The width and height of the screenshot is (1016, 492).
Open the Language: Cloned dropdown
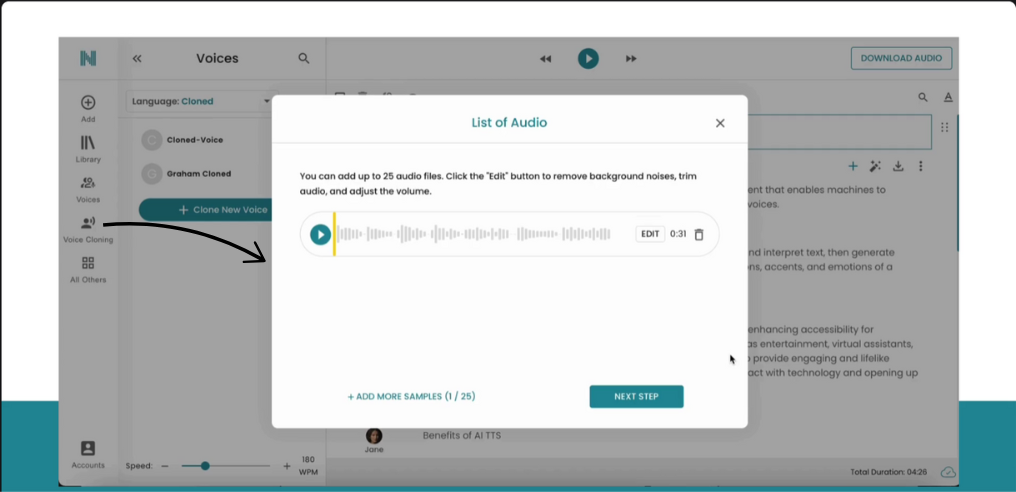tap(201, 101)
